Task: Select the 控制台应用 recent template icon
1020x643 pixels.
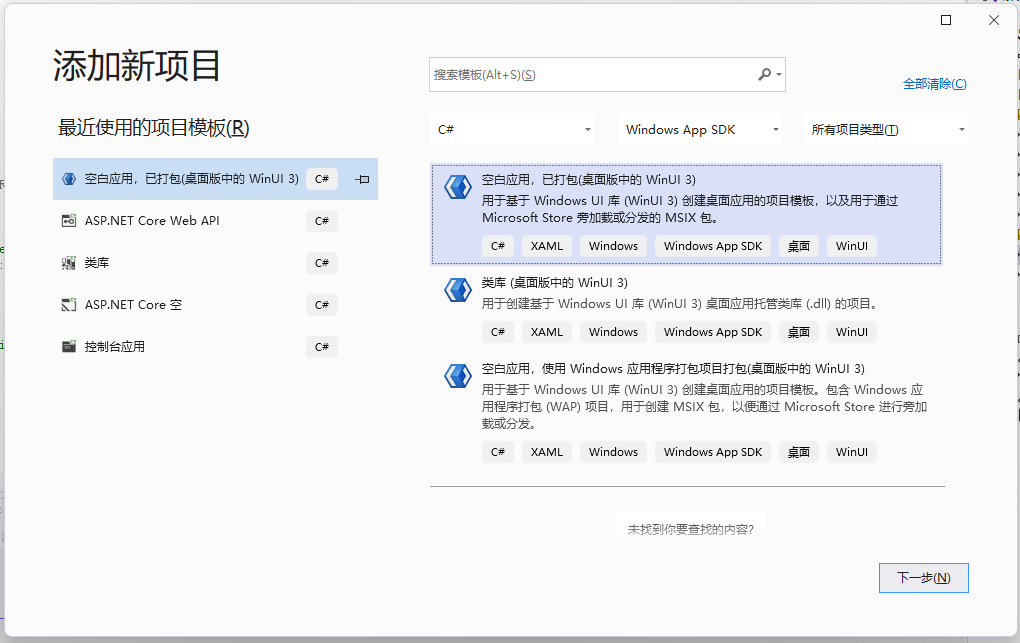Action: click(68, 347)
